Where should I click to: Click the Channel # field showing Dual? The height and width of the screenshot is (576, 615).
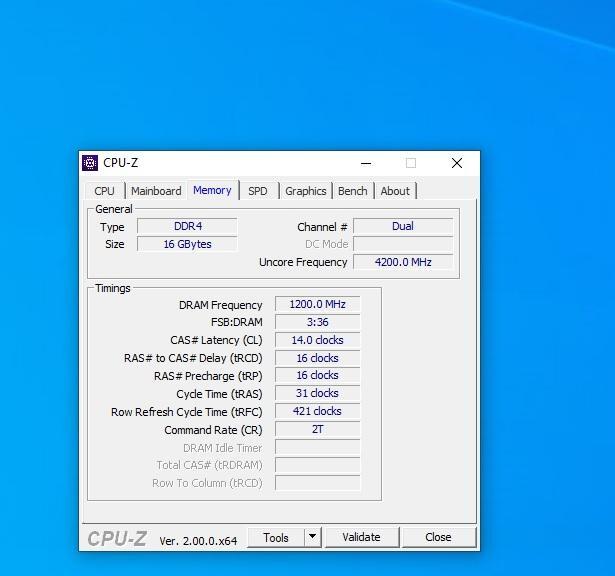(x=403, y=226)
